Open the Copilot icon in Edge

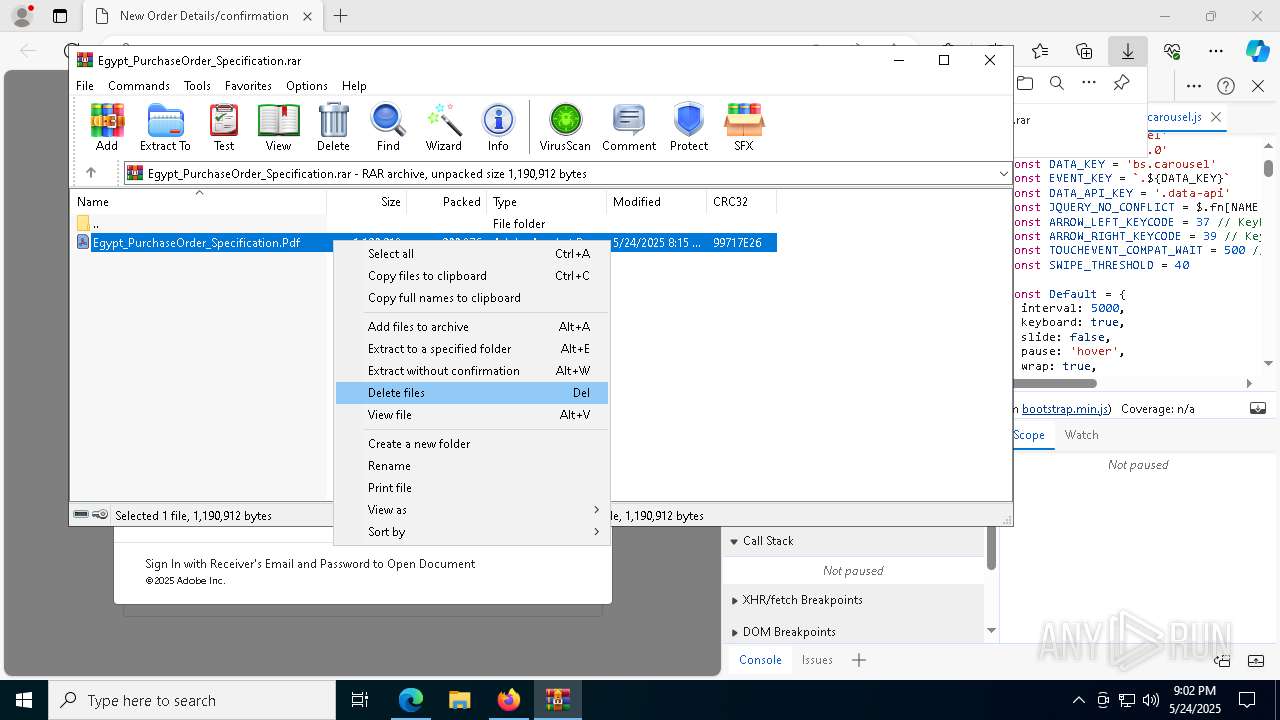point(1257,51)
